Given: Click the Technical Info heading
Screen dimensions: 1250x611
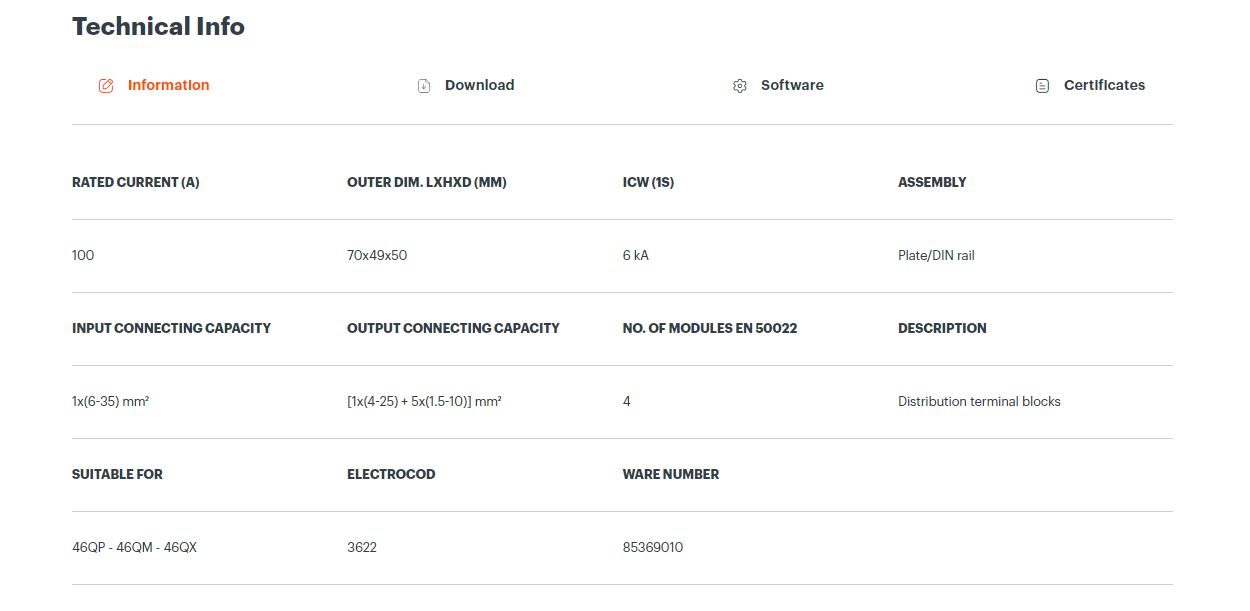Looking at the screenshot, I should (158, 27).
